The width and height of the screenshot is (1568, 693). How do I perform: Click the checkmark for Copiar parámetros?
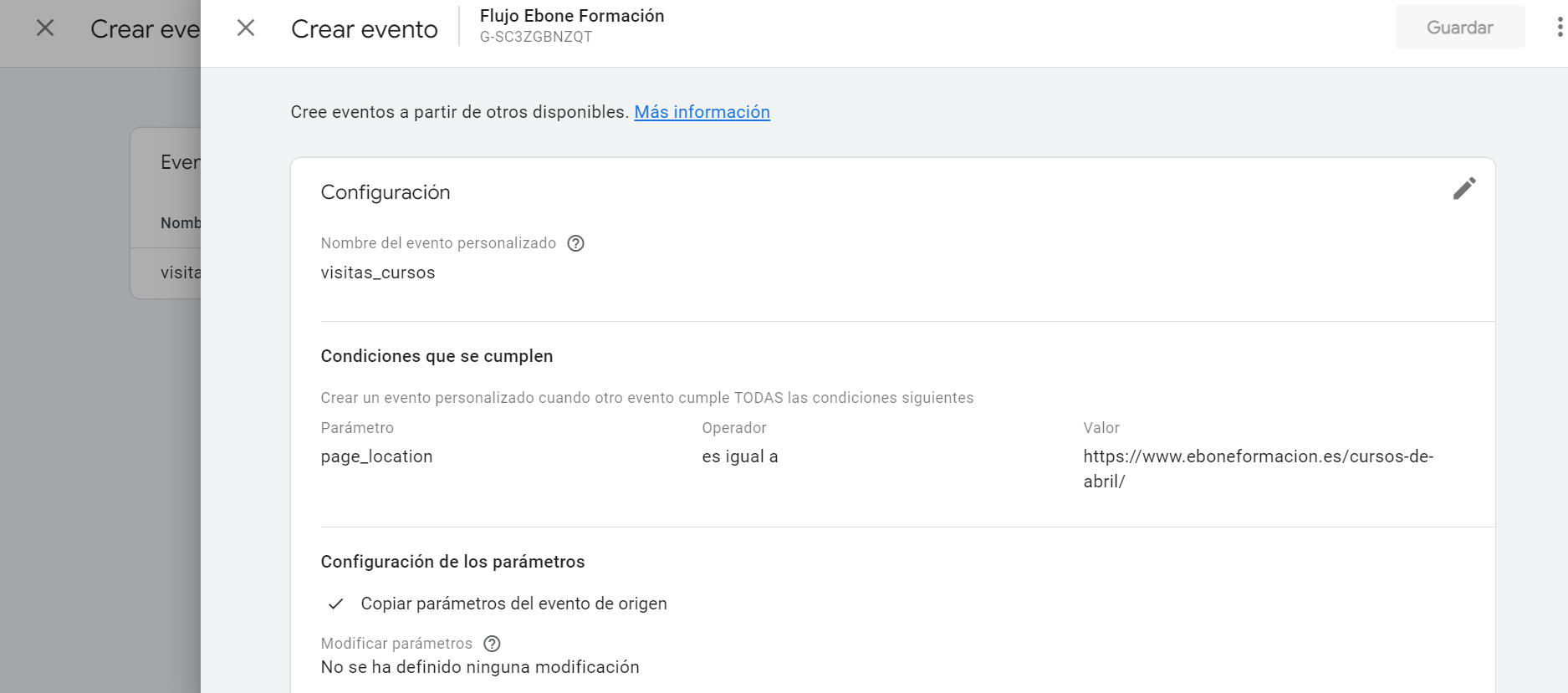point(336,604)
